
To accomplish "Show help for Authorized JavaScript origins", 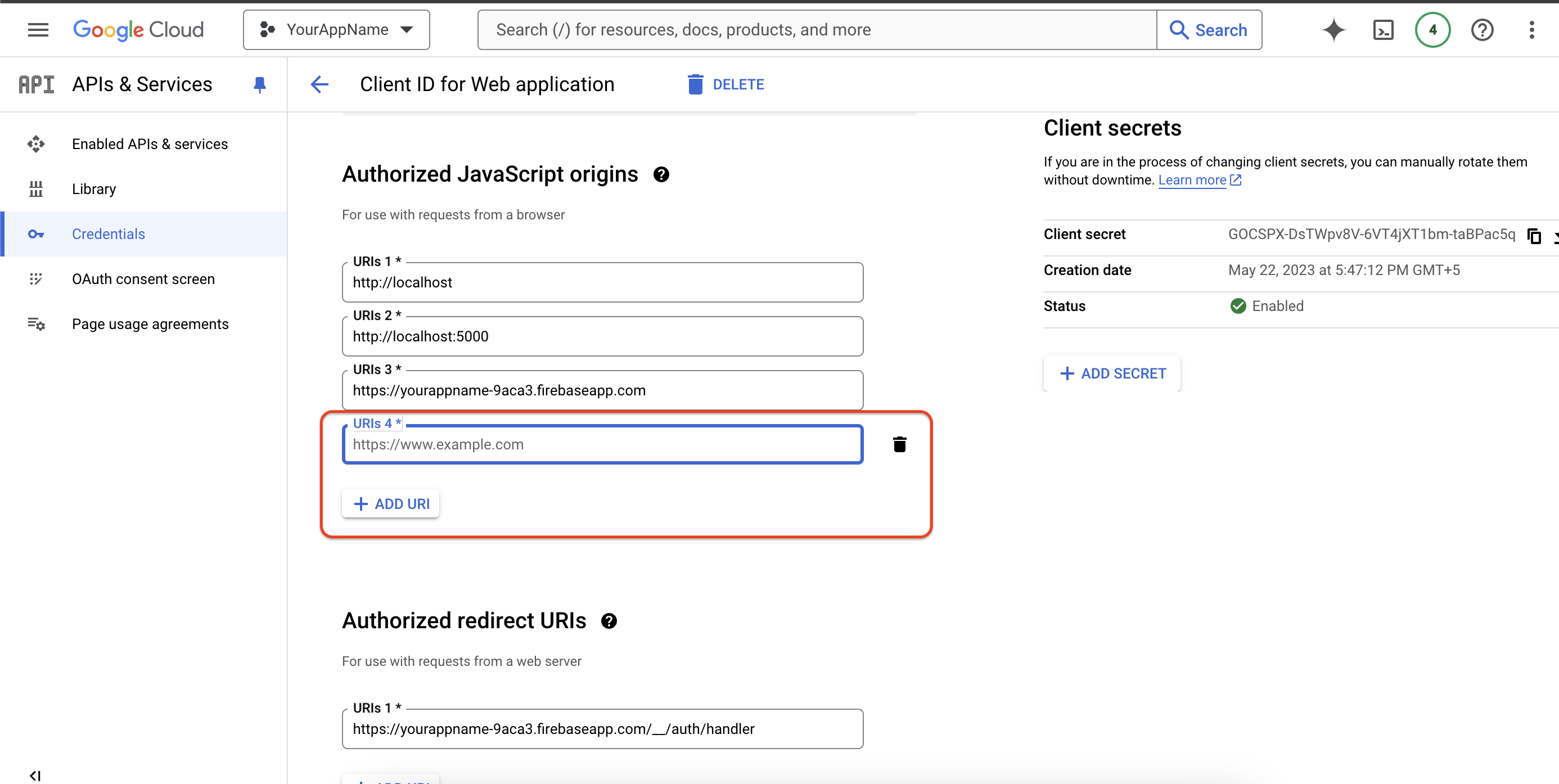I will click(661, 175).
